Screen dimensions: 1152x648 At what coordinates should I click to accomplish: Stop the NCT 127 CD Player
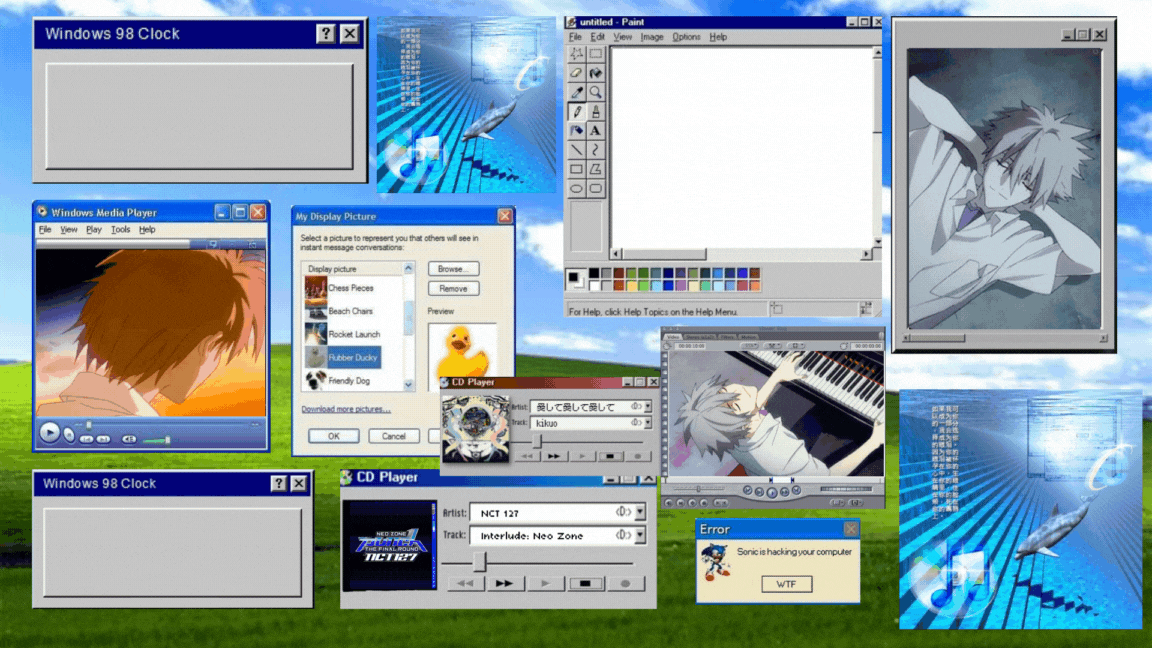pyautogui.click(x=586, y=583)
